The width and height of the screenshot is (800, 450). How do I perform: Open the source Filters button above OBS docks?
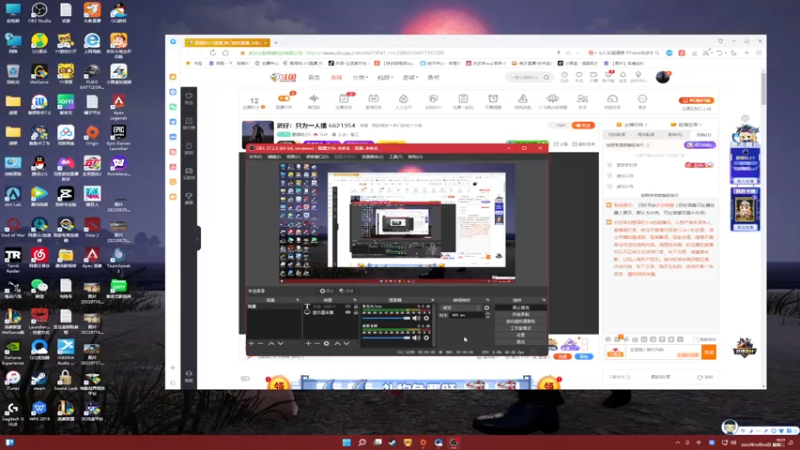click(347, 291)
